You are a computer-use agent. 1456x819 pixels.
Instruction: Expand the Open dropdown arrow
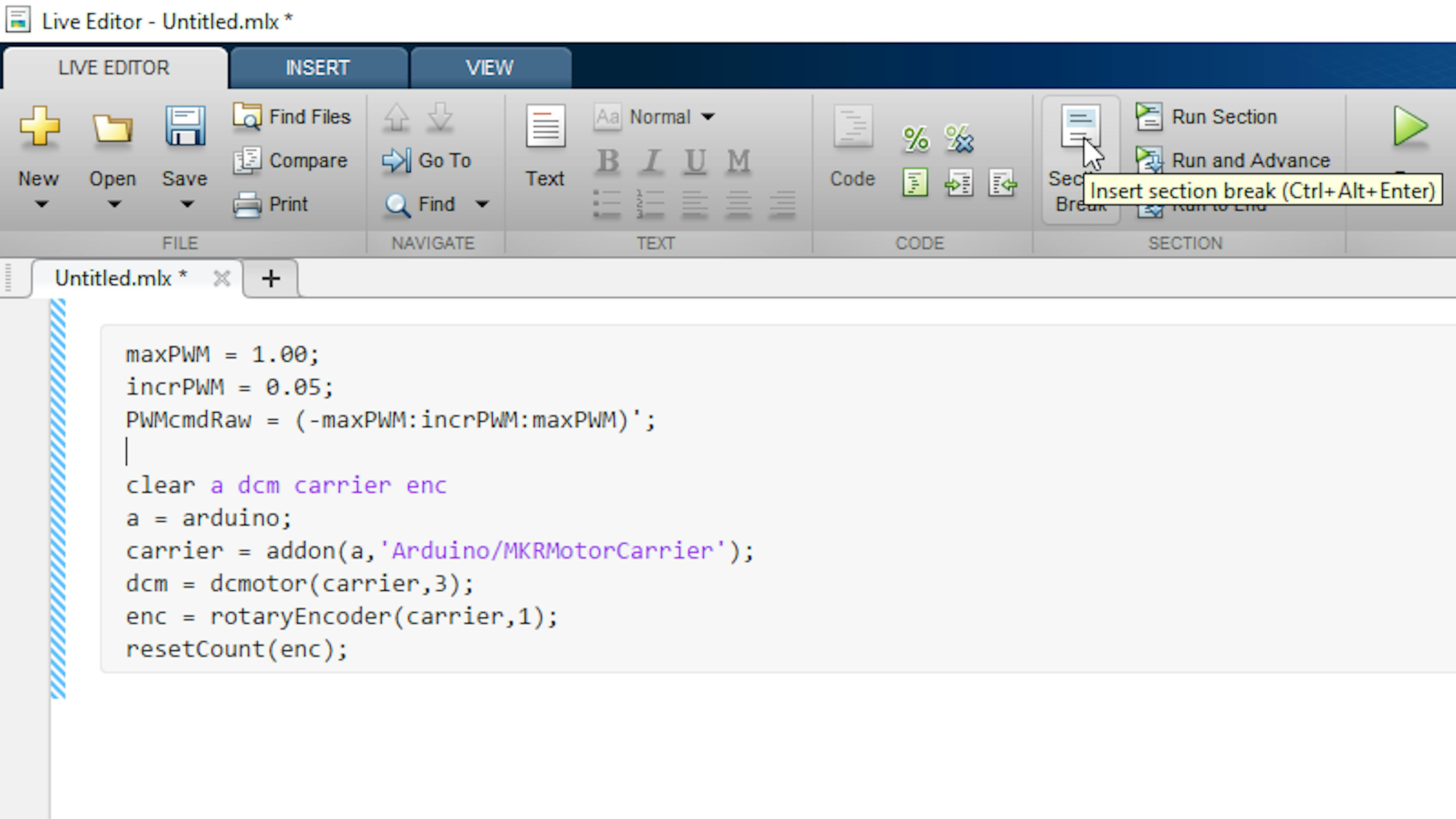coord(114,204)
